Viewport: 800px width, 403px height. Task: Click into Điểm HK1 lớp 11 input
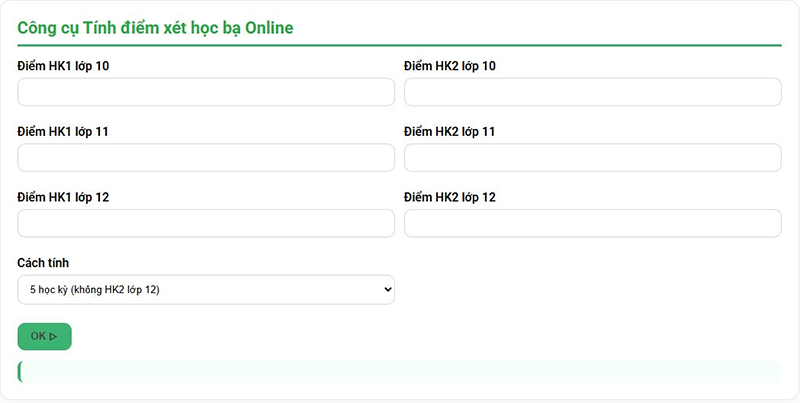click(x=206, y=158)
